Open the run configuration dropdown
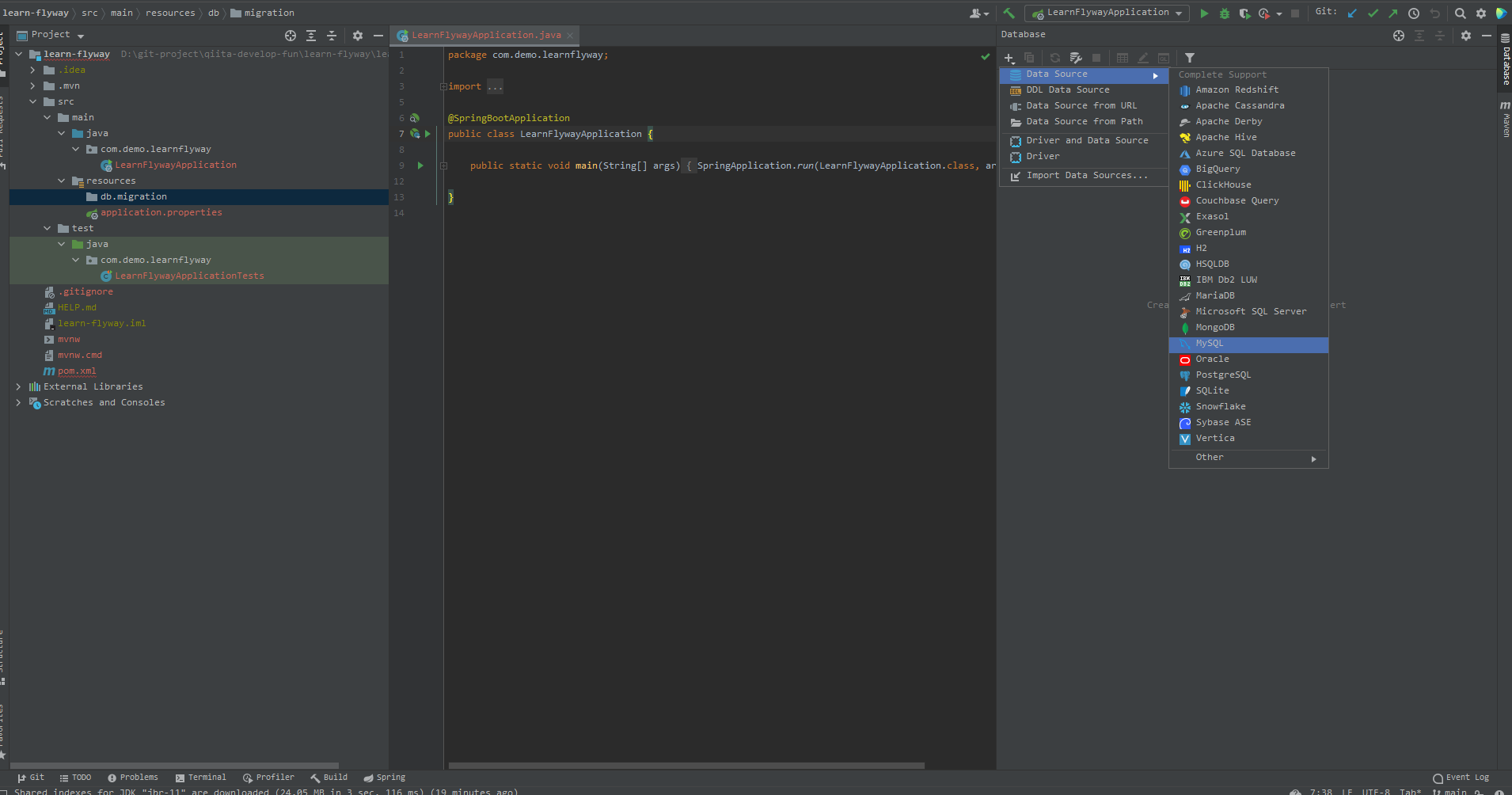1512x795 pixels. click(x=1107, y=13)
